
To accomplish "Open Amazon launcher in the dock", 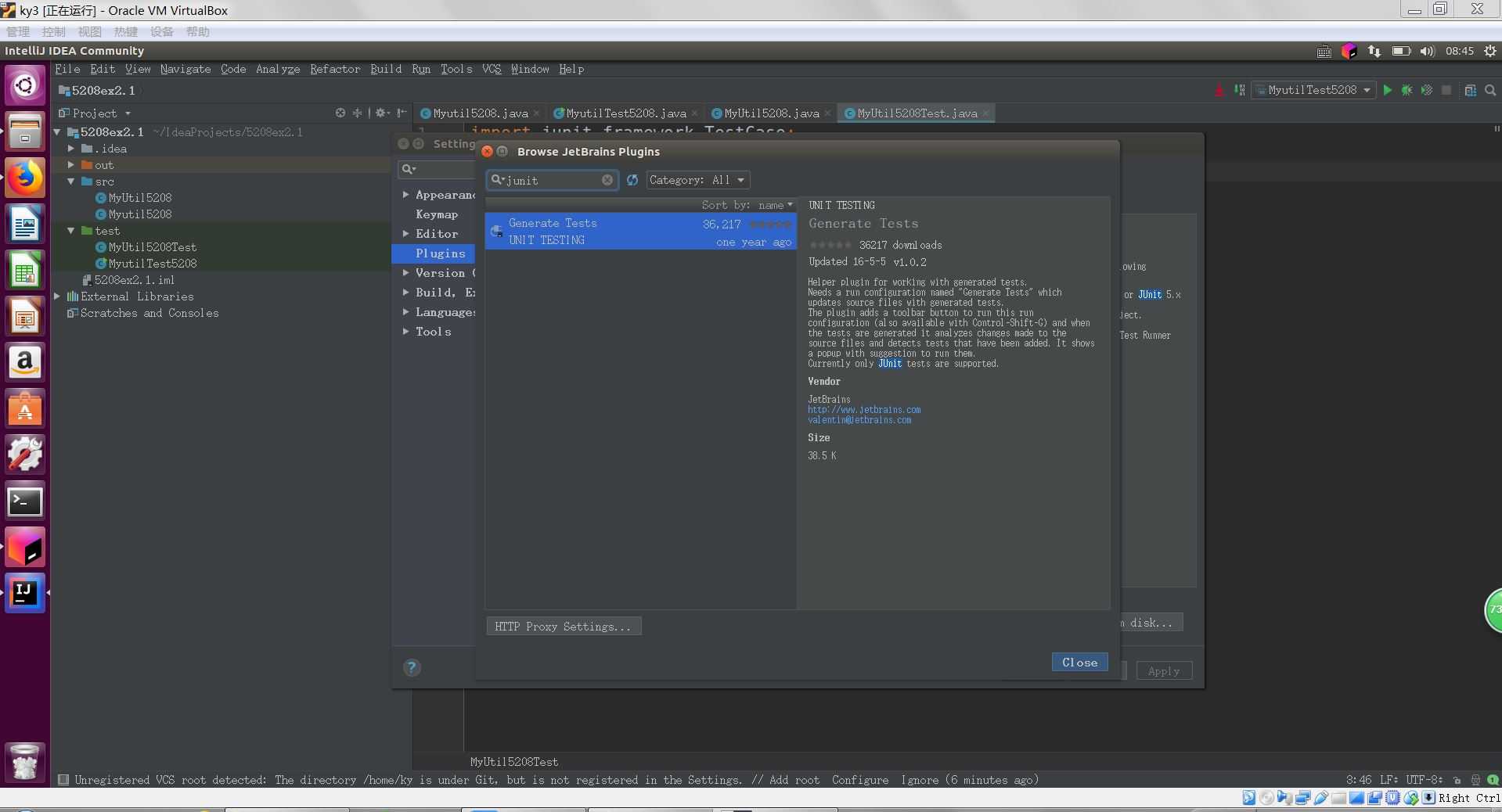I will pyautogui.click(x=25, y=363).
